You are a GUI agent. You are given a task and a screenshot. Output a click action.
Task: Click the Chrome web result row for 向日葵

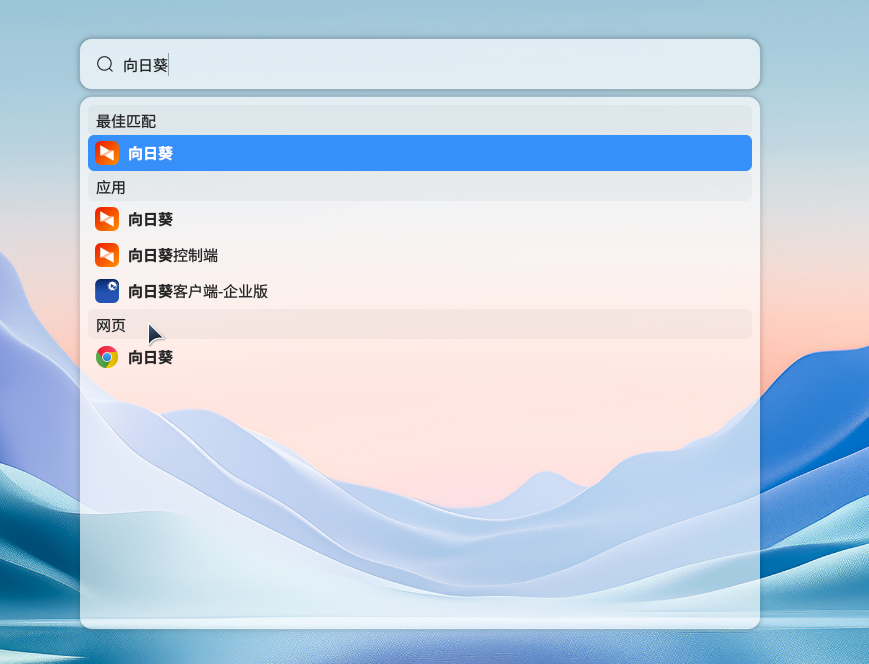pos(300,357)
